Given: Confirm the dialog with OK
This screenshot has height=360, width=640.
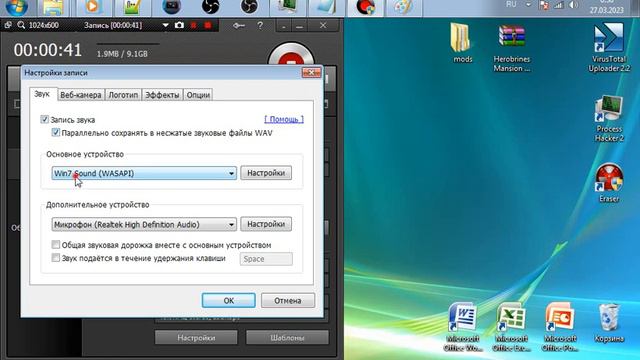Looking at the screenshot, I should point(229,300).
